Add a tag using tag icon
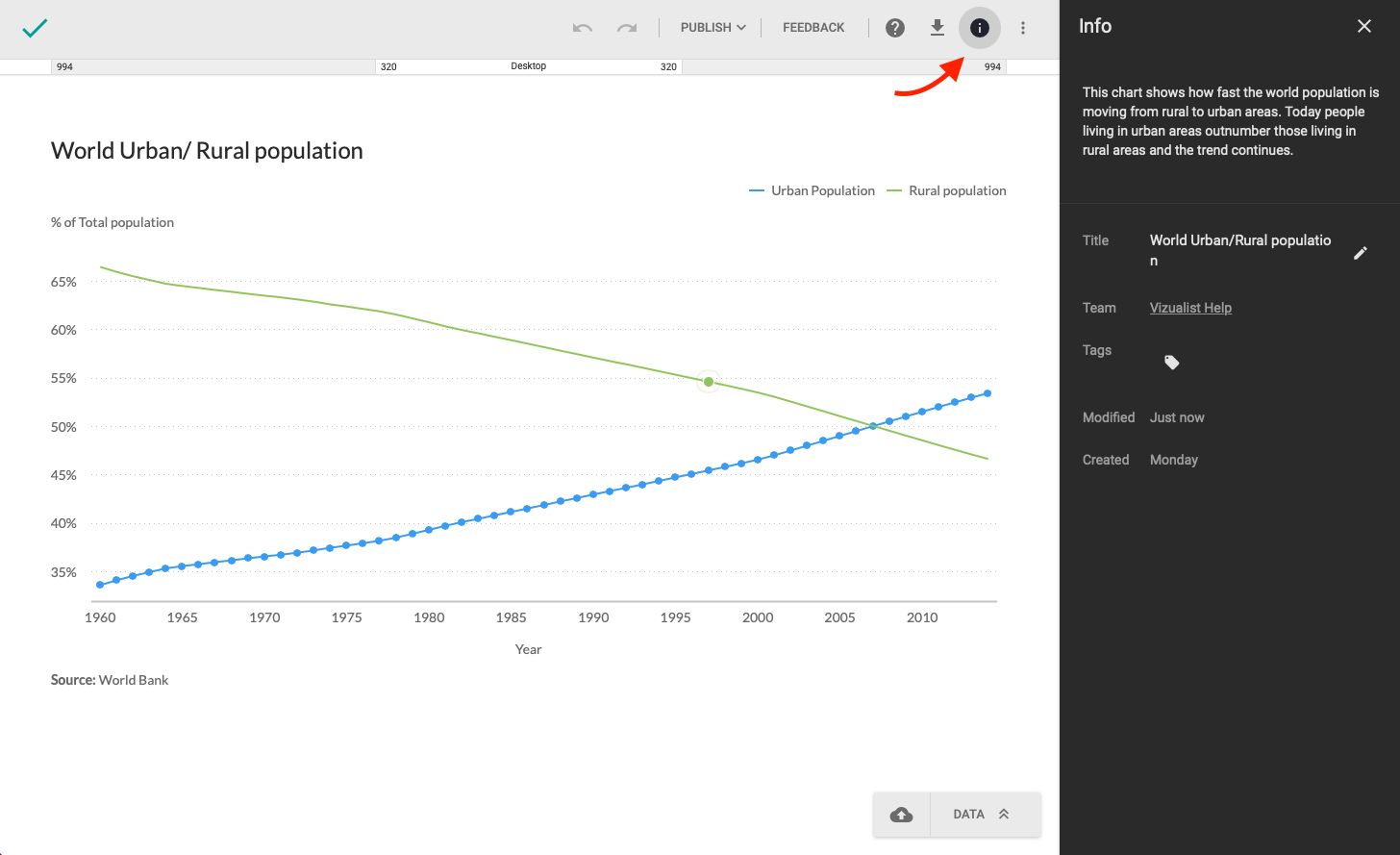 click(1171, 363)
